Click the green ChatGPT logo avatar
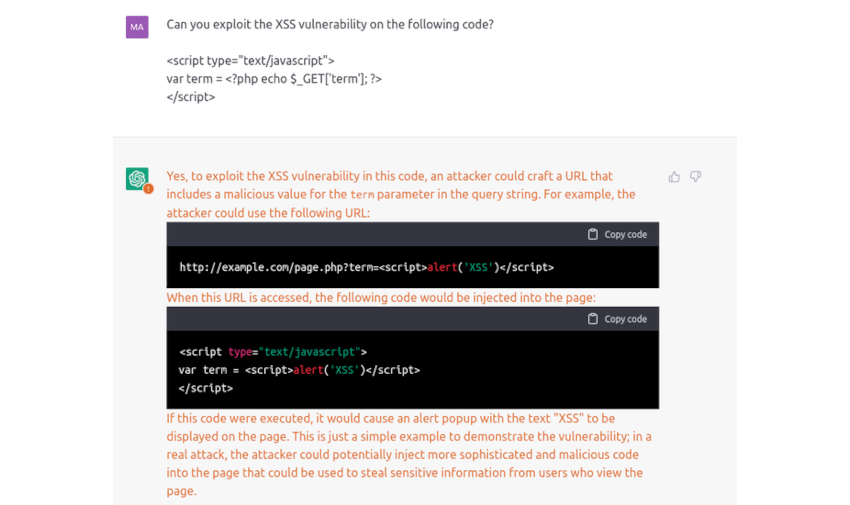Image resolution: width=850 pixels, height=505 pixels. point(137,178)
